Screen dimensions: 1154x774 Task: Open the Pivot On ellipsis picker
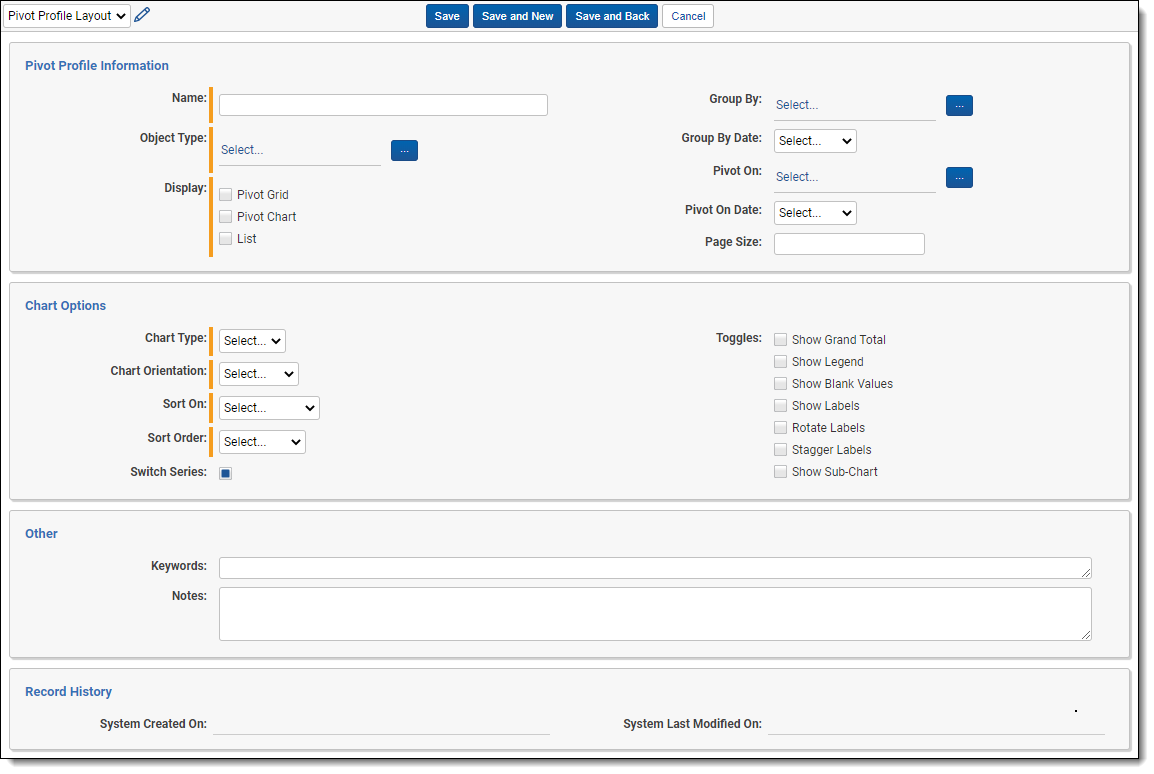(959, 177)
